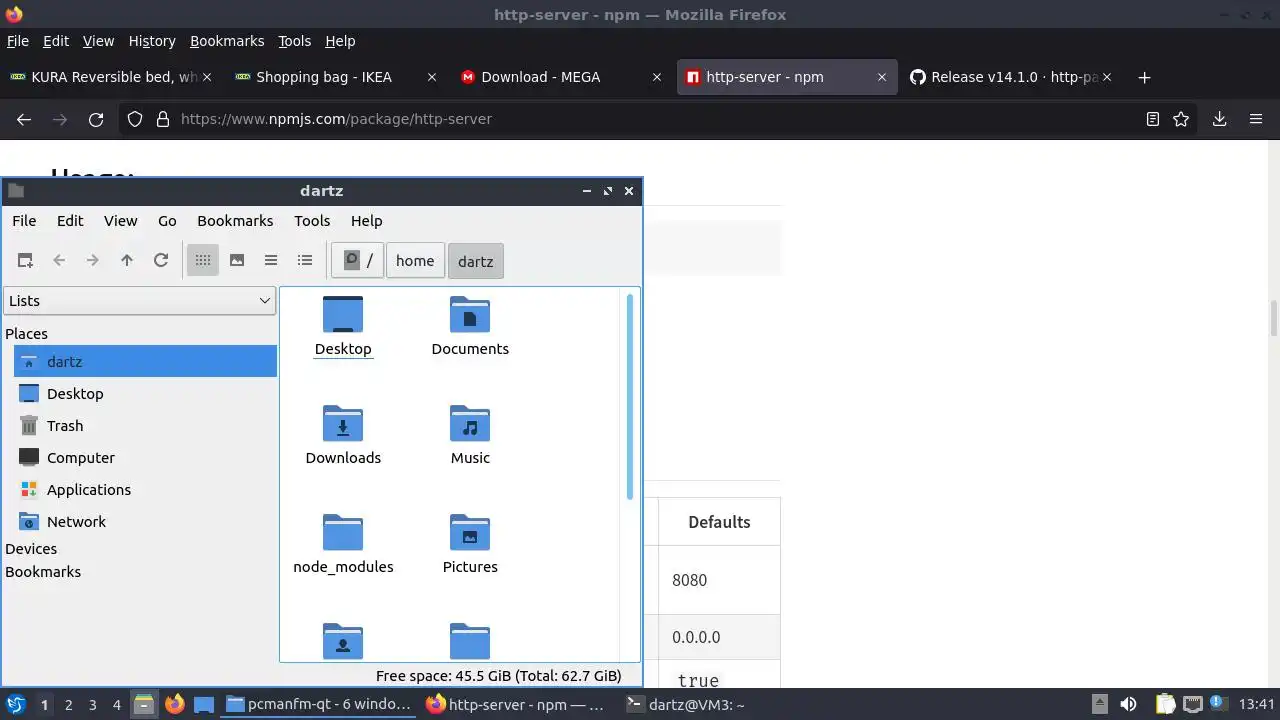Go back in file manager toolbar
Image resolution: width=1280 pixels, height=720 pixels.
pos(59,260)
